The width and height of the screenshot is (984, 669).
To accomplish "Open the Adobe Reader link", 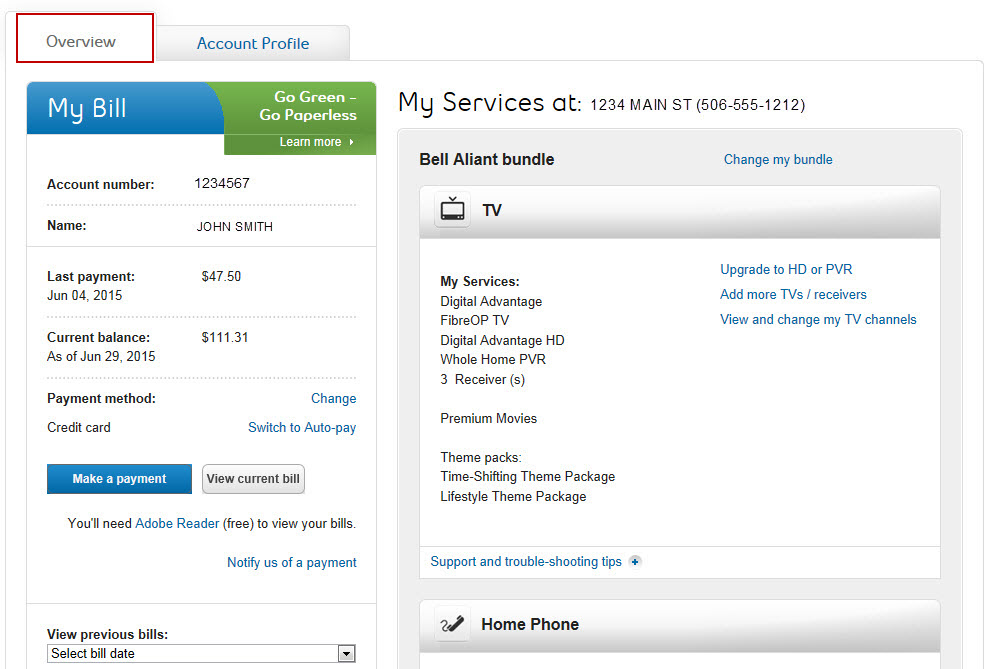I will pos(177,523).
